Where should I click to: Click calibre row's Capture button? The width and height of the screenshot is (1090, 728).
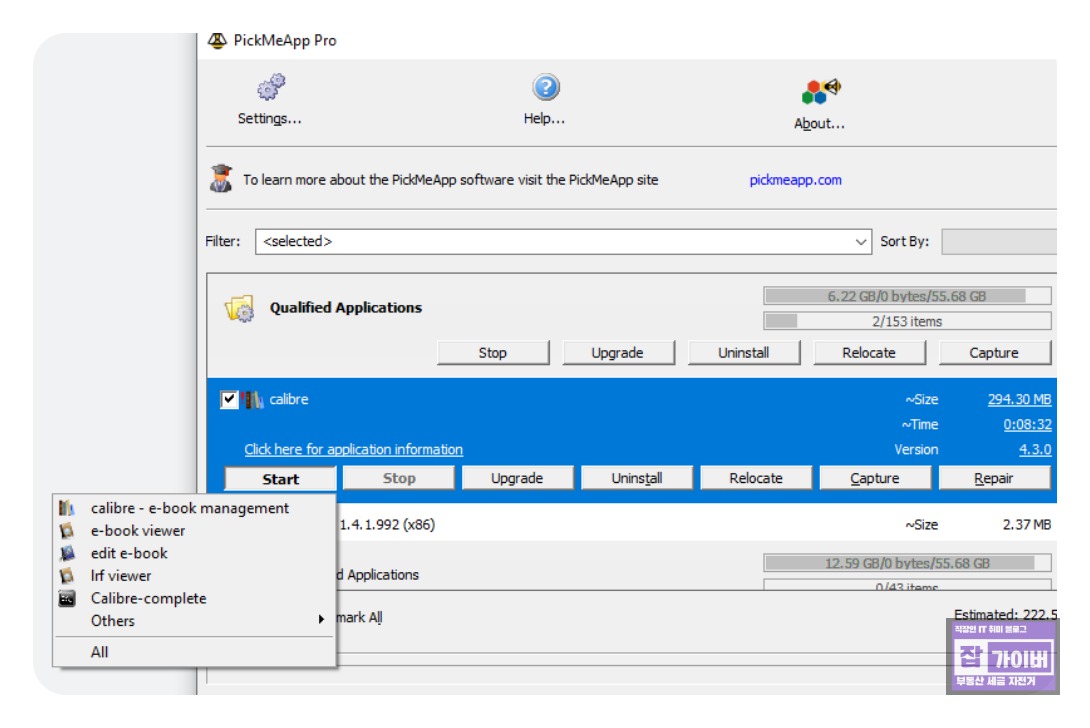pyautogui.click(x=875, y=478)
